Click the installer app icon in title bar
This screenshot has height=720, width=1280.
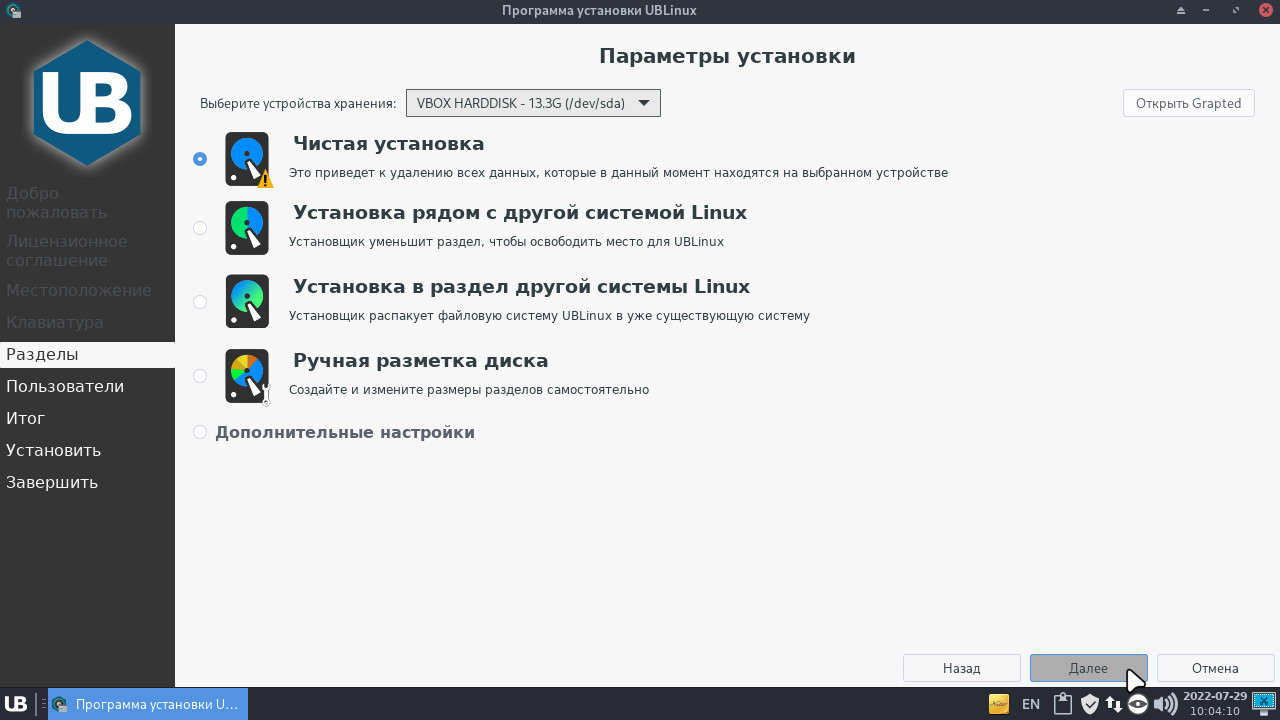(12, 11)
